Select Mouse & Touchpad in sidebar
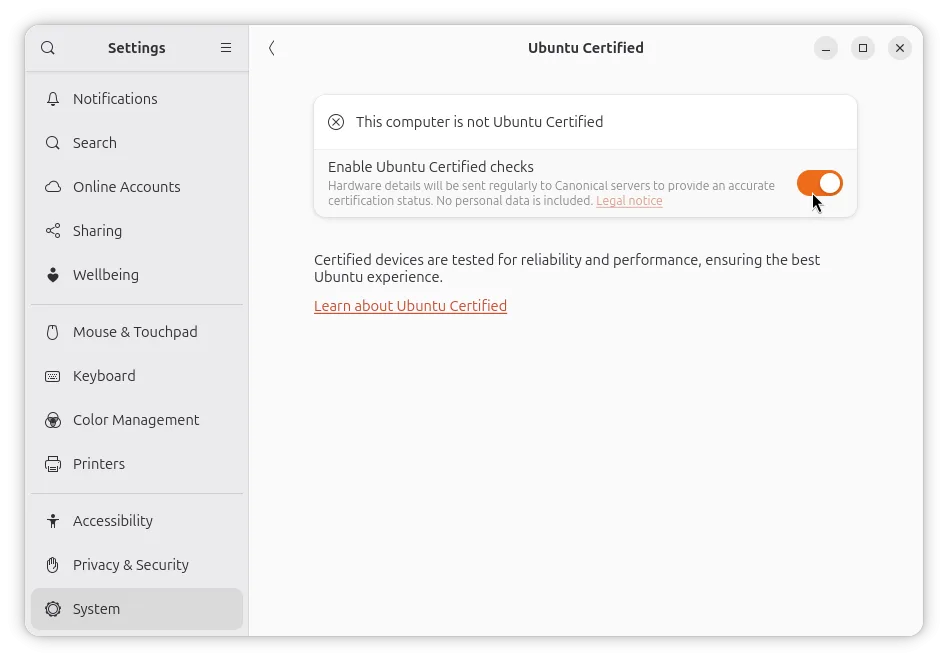Viewport: 948px width, 661px height. (137, 332)
